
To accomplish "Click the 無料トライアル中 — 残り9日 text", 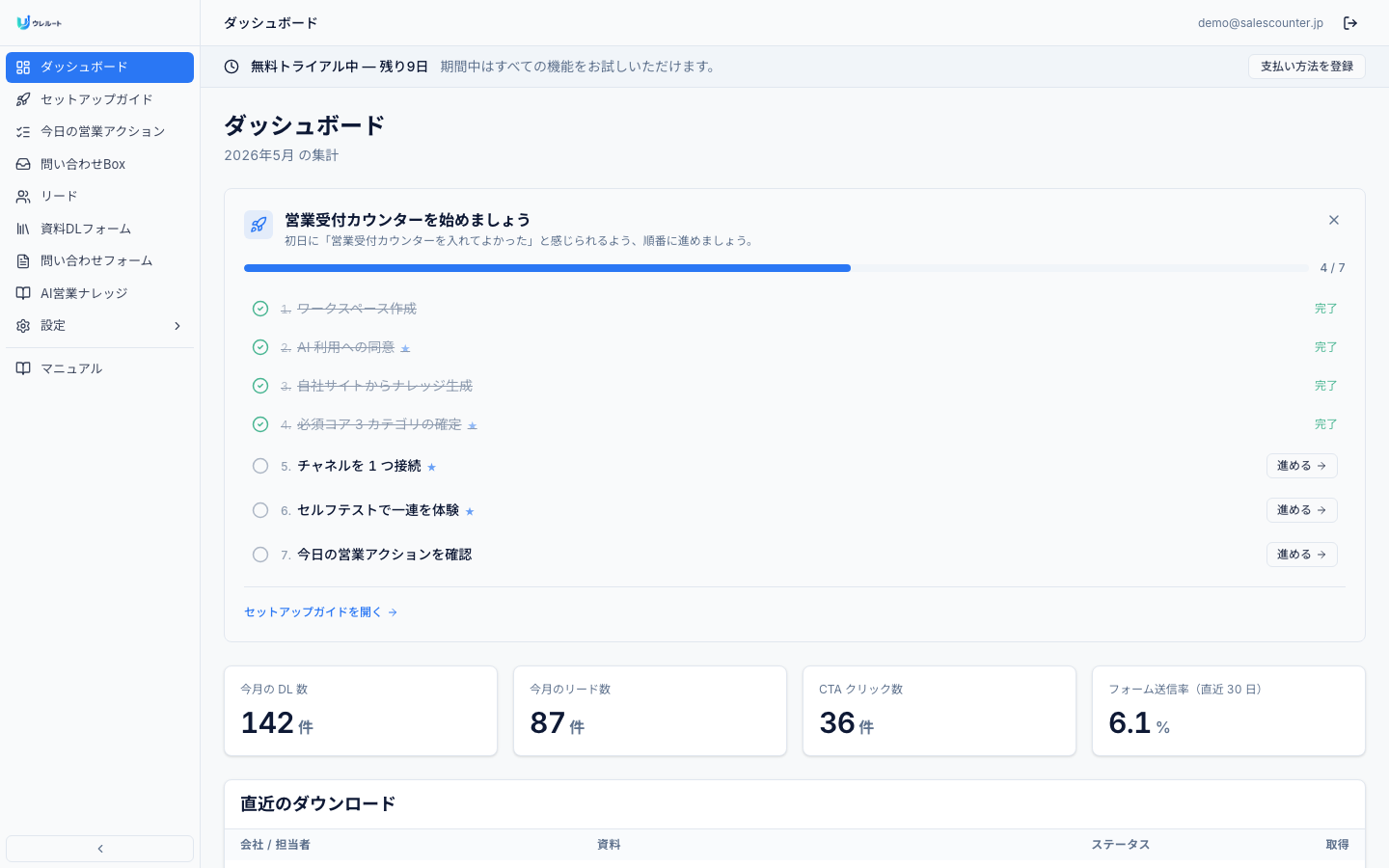I will 340,67.
